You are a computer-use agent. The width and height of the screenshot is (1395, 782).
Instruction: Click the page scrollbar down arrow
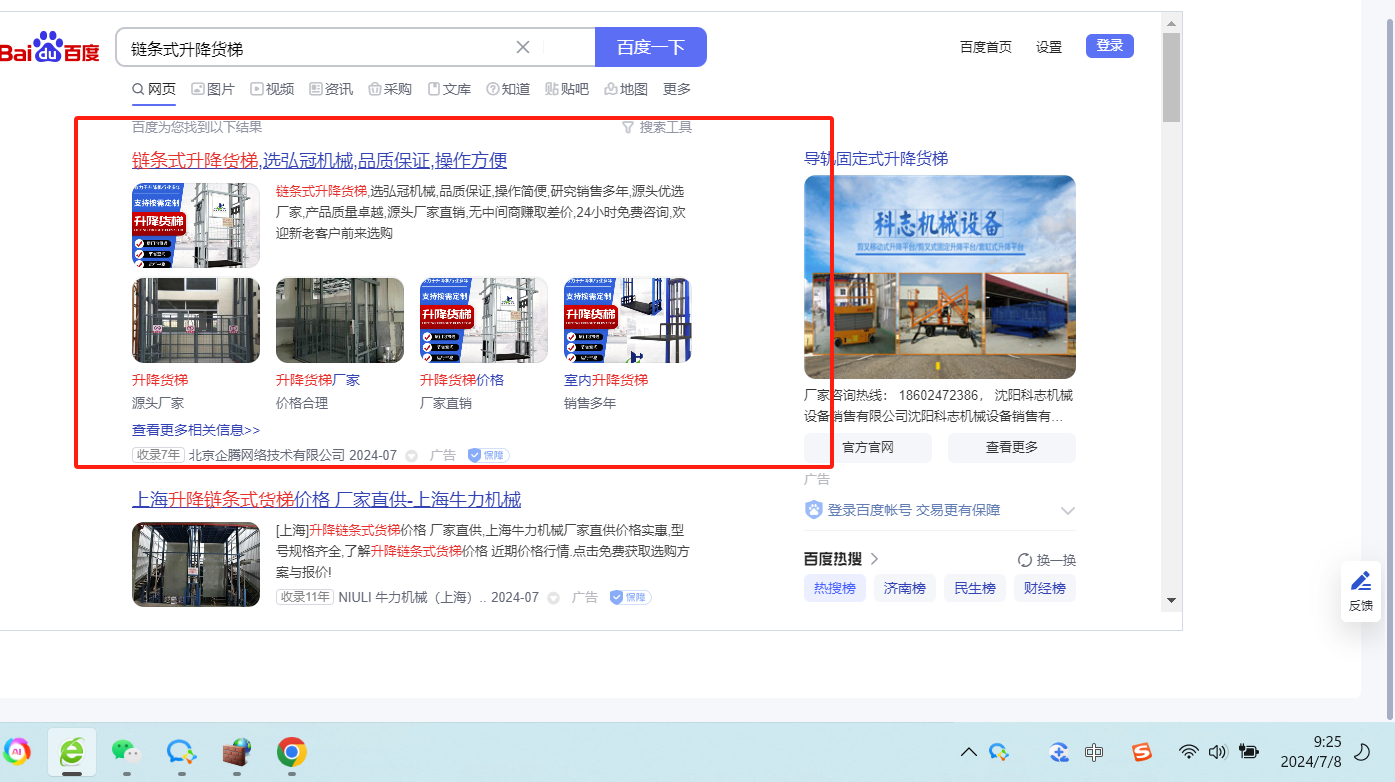click(x=1172, y=600)
